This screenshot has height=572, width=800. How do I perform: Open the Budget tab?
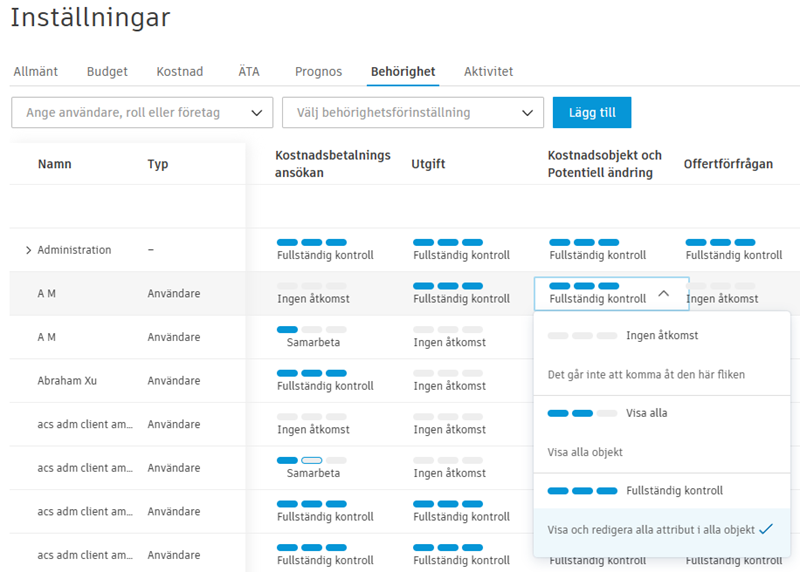107,71
